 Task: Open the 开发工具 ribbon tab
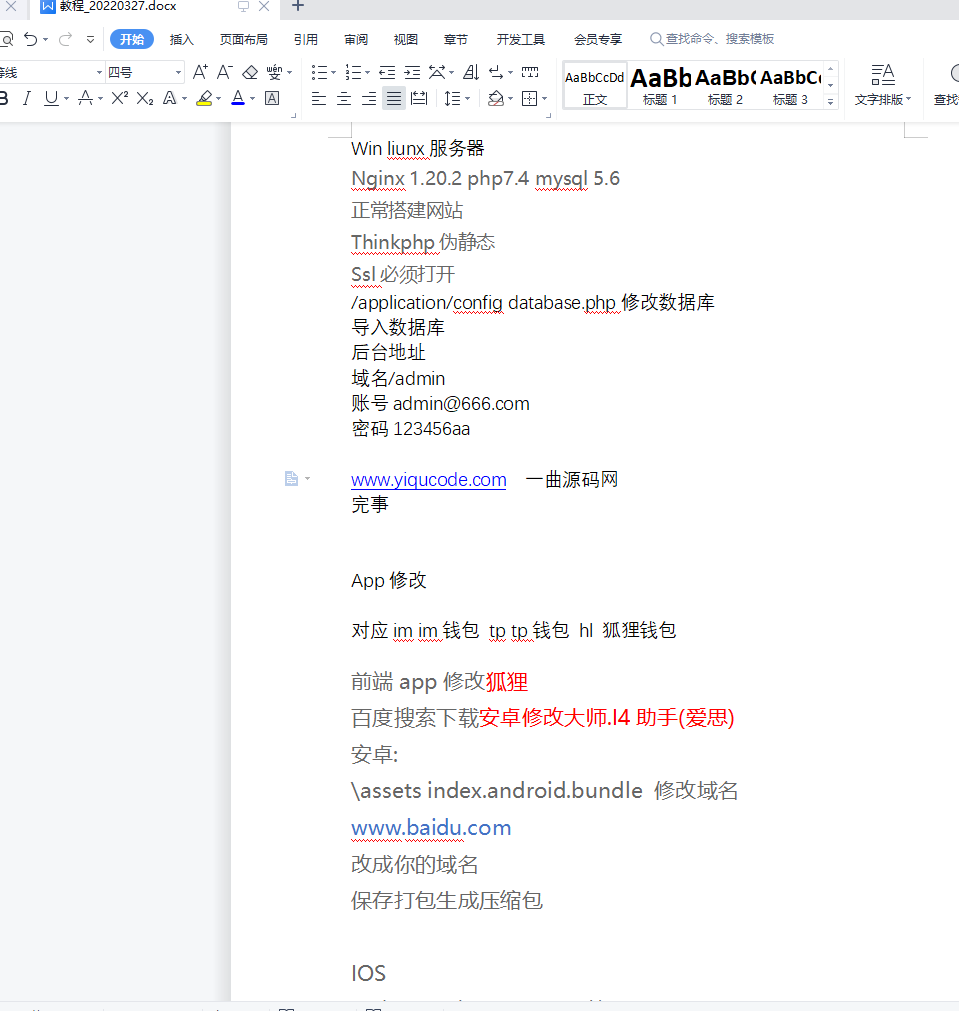(x=520, y=39)
